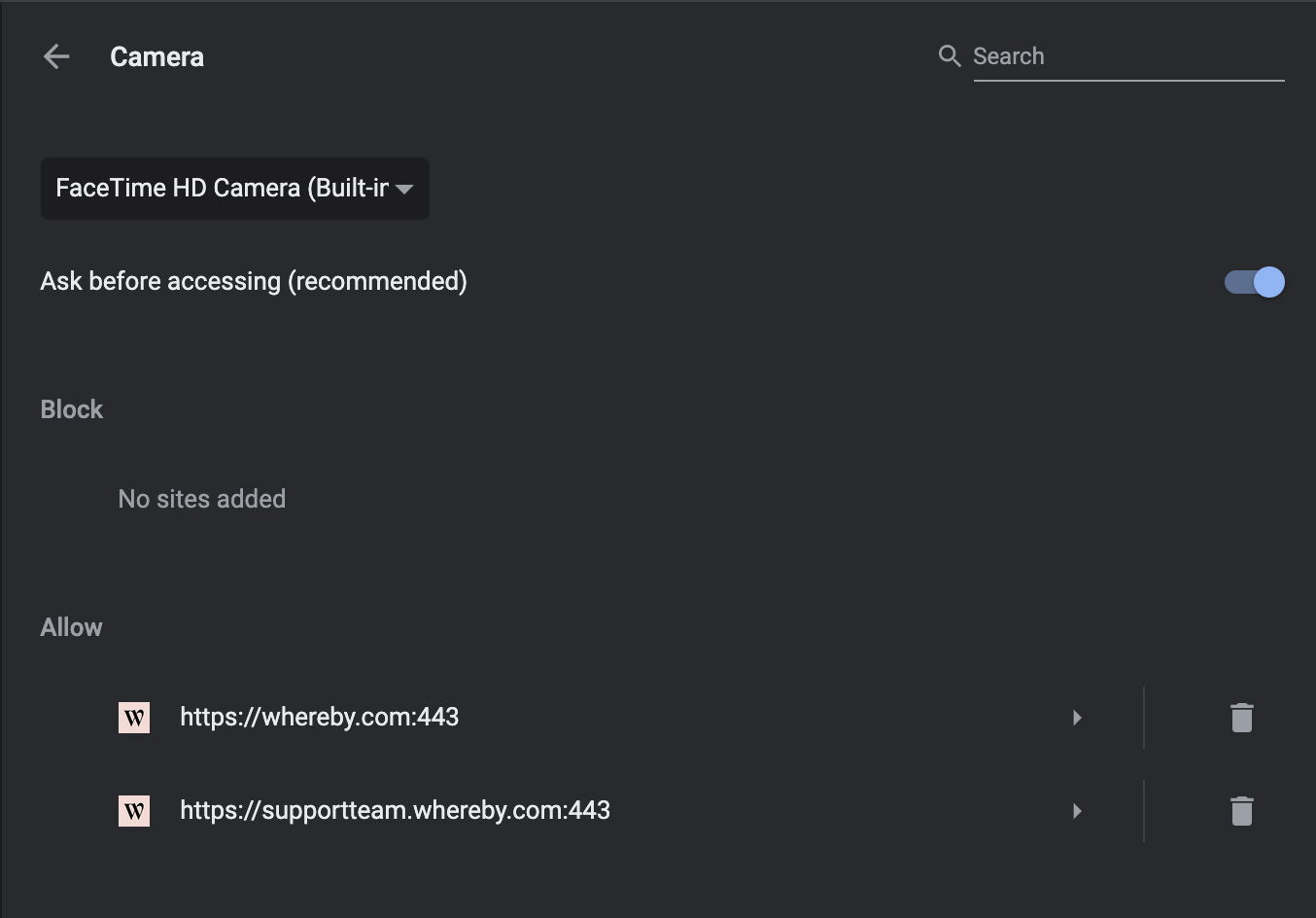Click the caret arrow on camera selector
Viewport: 1316px width, 918px height.
[405, 189]
